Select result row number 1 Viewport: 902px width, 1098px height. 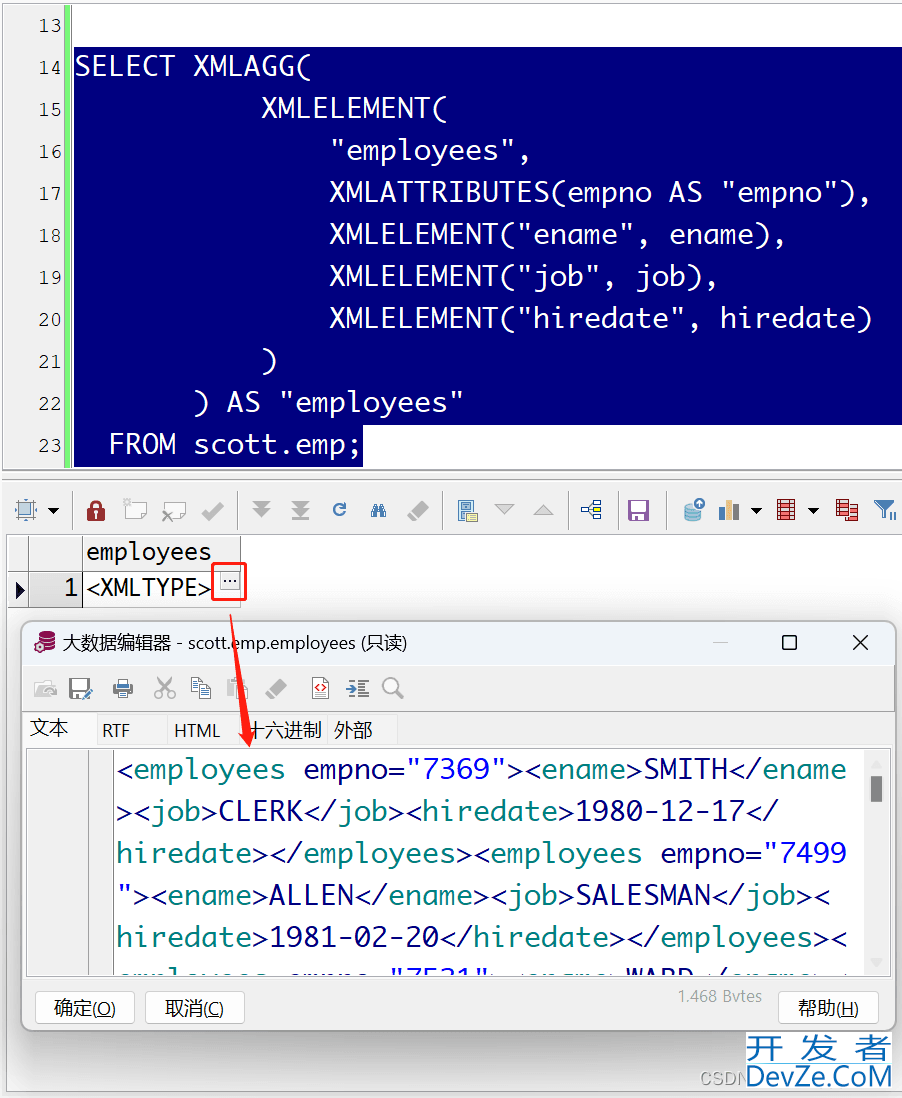point(55,588)
